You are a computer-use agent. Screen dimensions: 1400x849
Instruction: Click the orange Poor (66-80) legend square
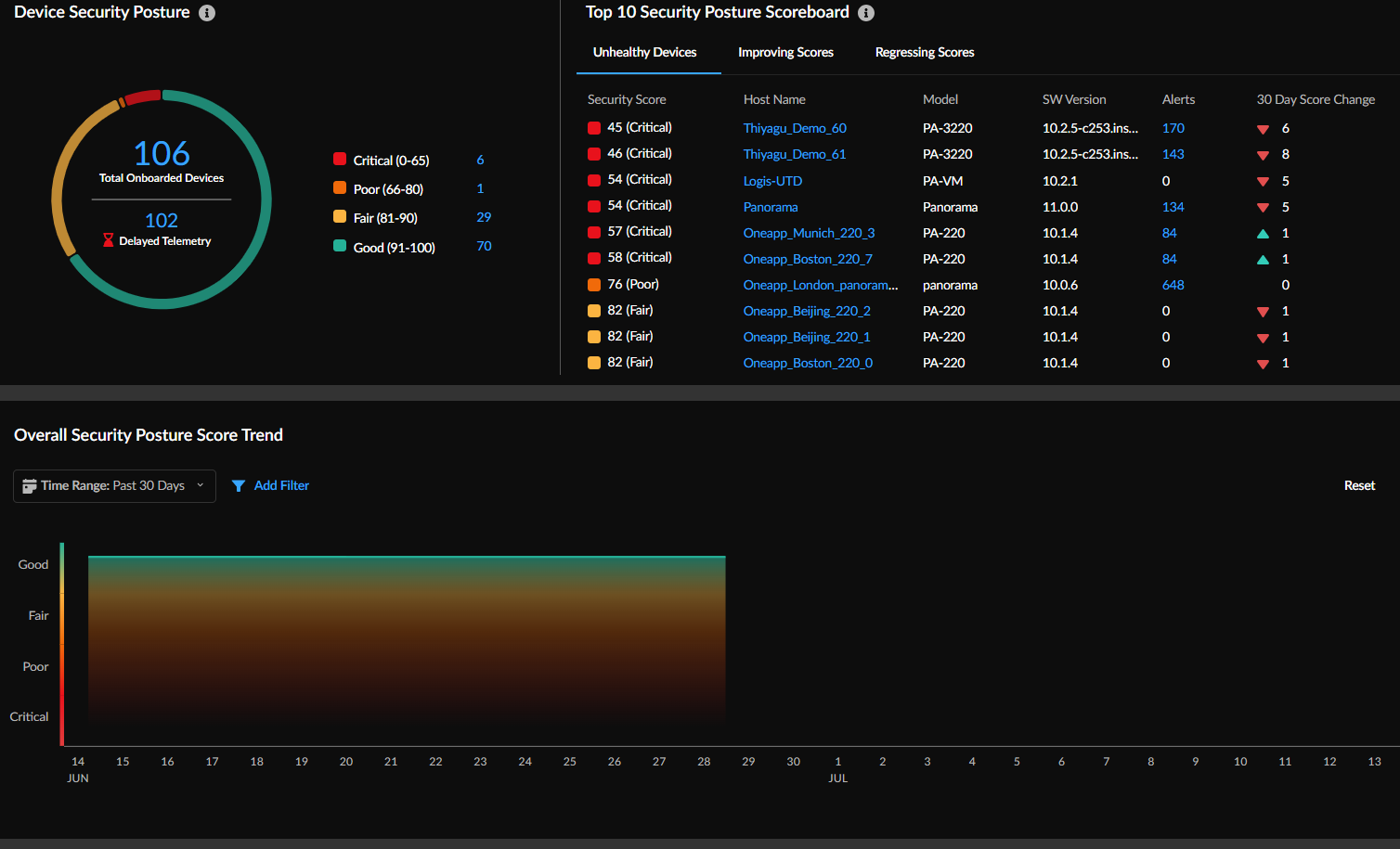pos(340,188)
